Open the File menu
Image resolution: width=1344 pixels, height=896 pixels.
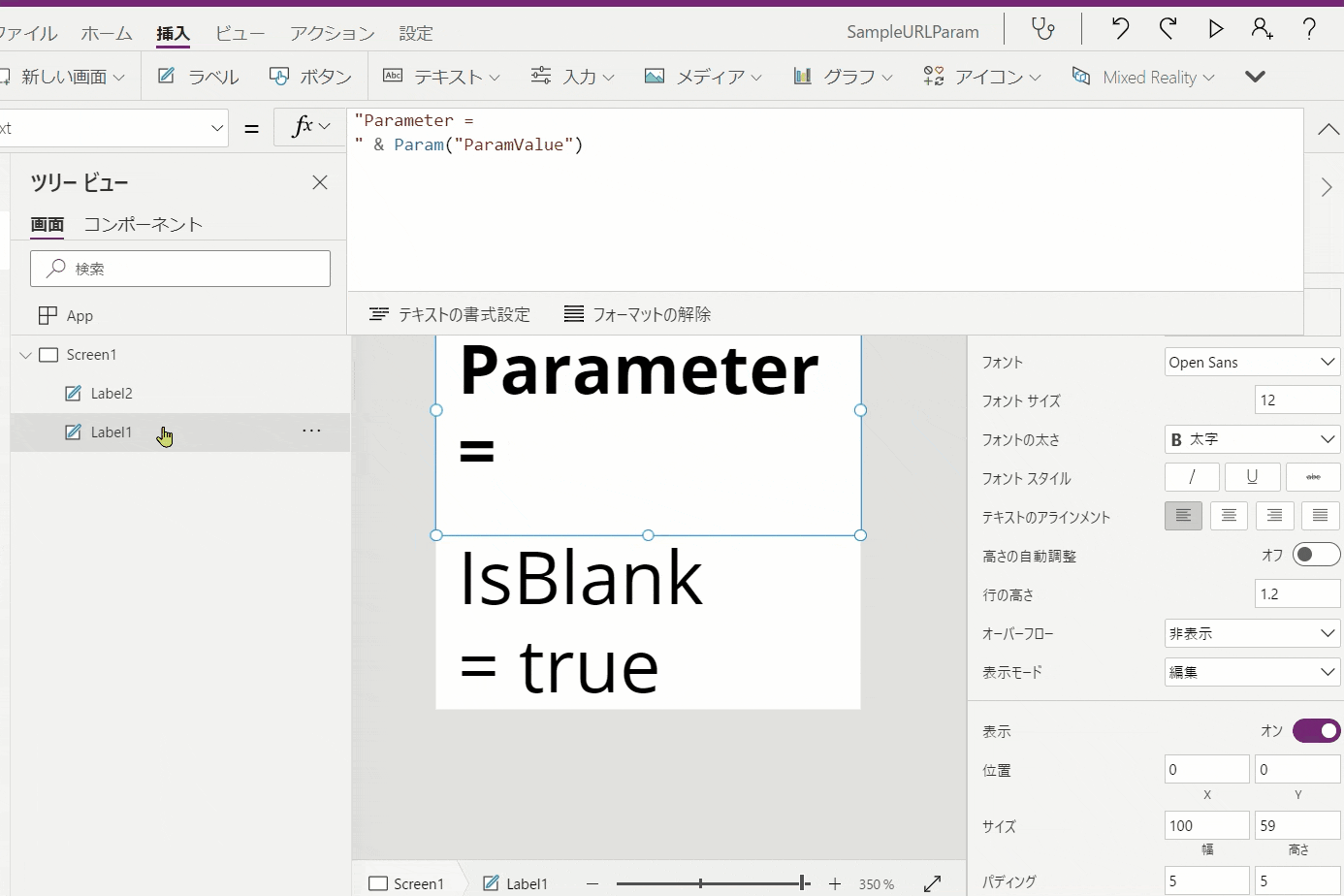[28, 33]
